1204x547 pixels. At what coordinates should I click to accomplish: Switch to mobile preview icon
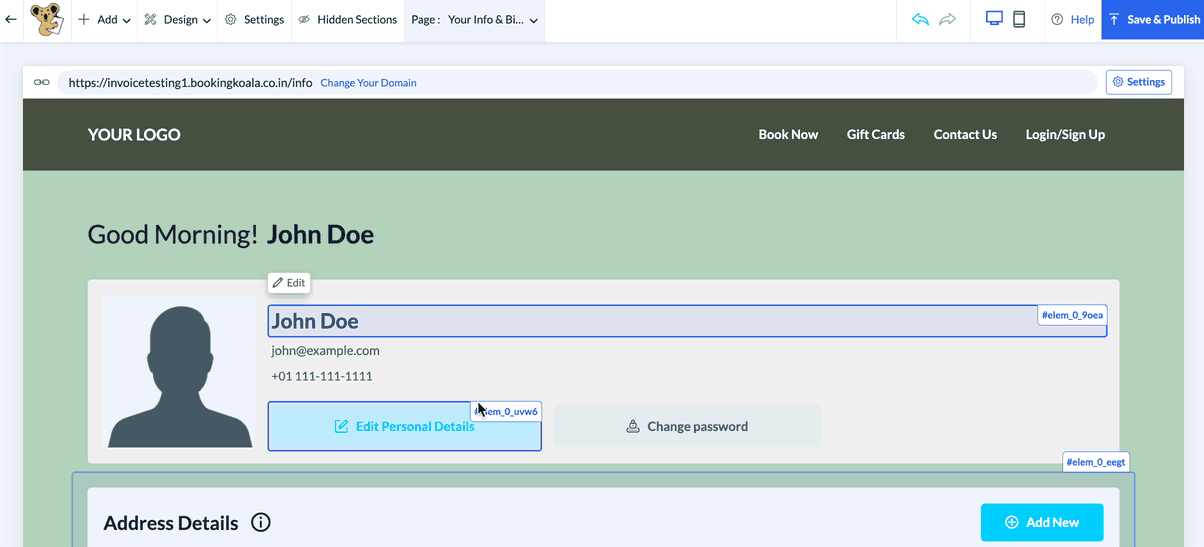click(1019, 19)
